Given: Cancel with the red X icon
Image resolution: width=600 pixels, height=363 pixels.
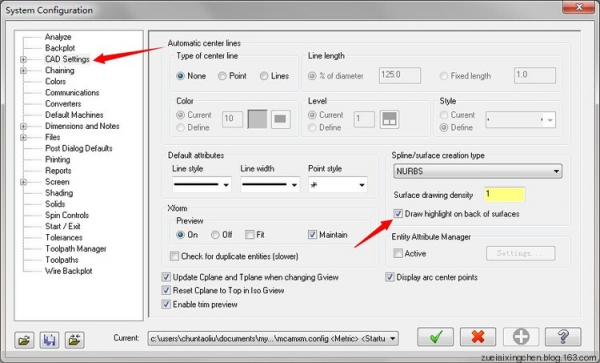Looking at the screenshot, I should pyautogui.click(x=478, y=337).
